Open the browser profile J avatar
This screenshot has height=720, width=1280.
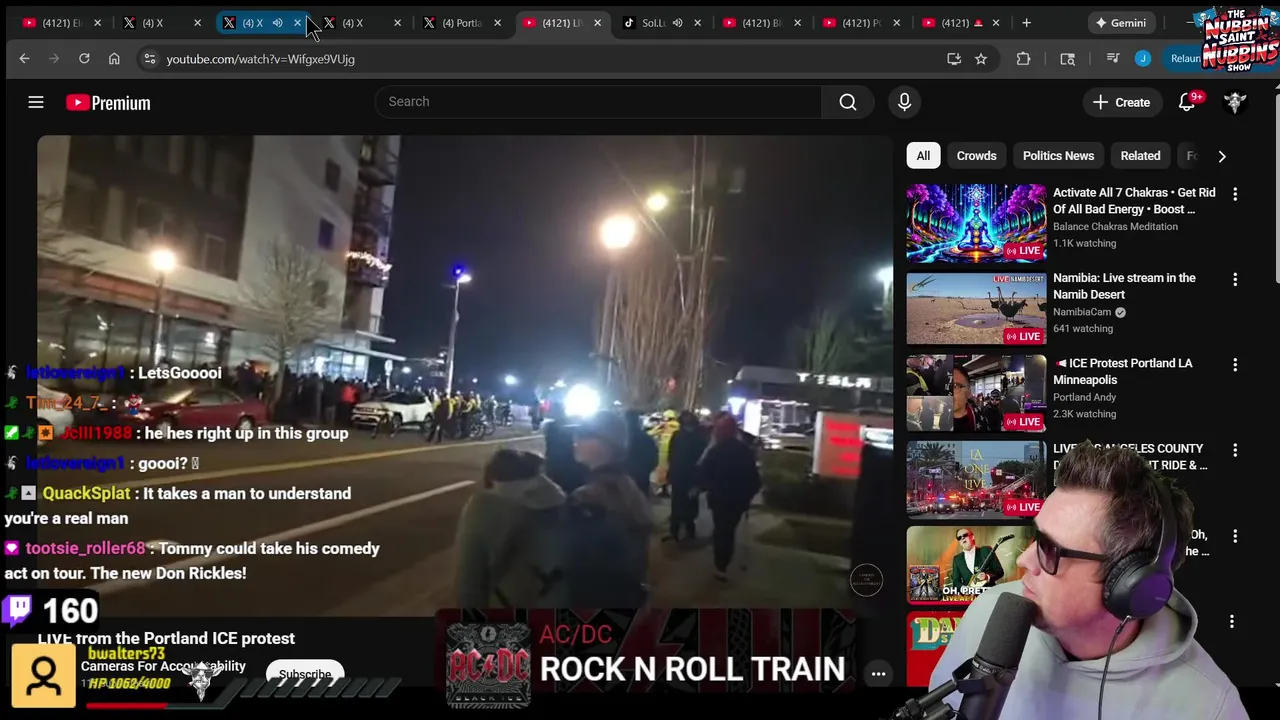[1143, 59]
